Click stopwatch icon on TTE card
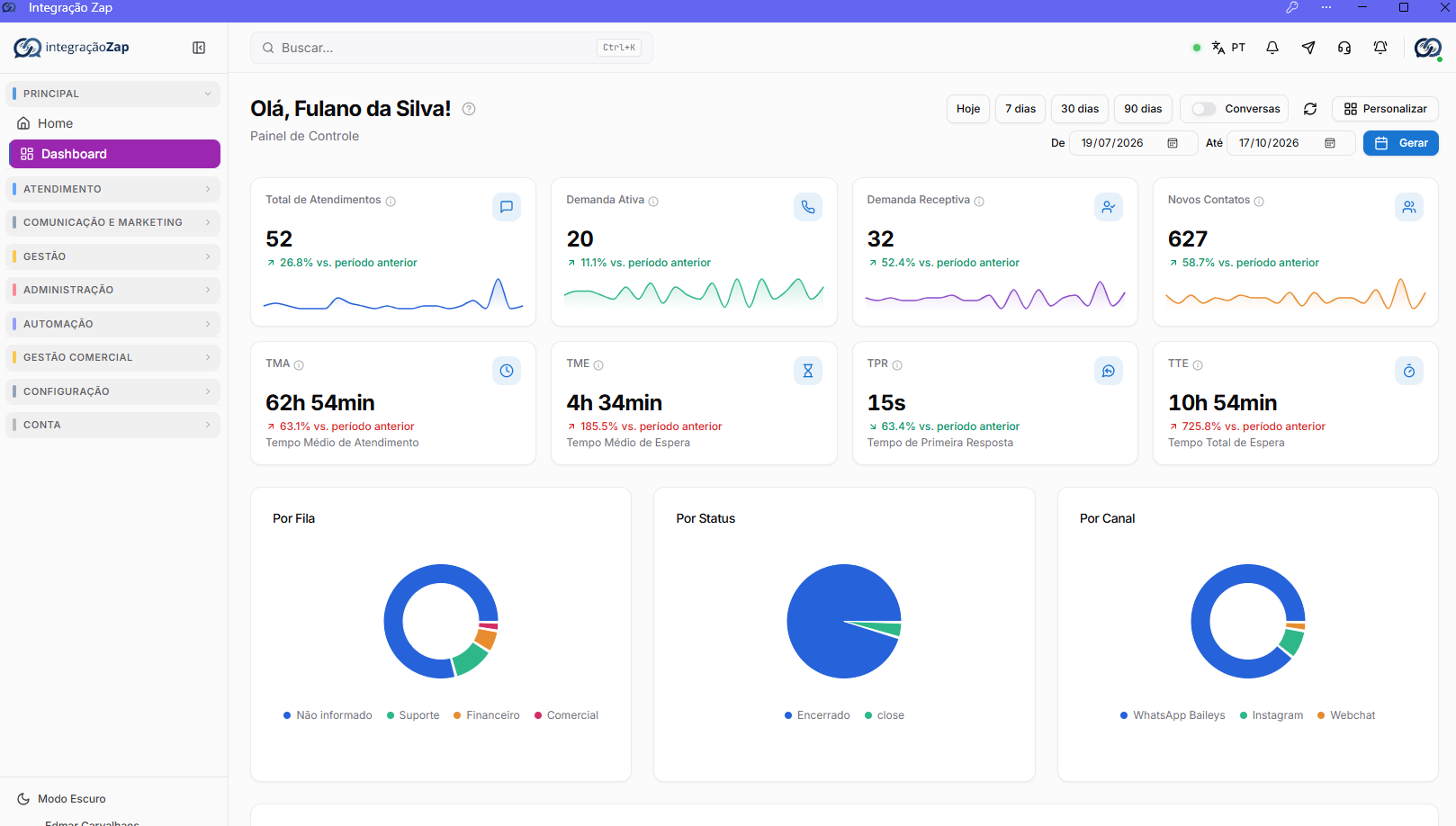The image size is (1456, 826). pyautogui.click(x=1409, y=371)
